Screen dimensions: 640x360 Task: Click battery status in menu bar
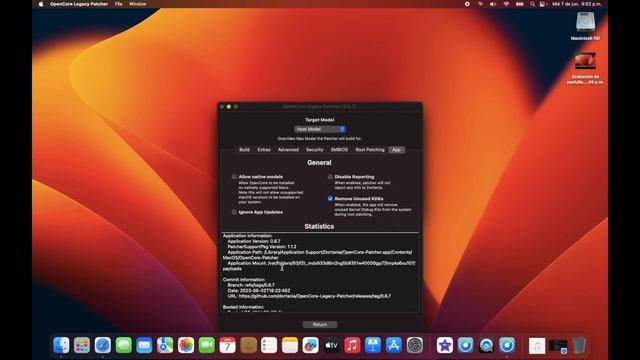[x=519, y=4]
